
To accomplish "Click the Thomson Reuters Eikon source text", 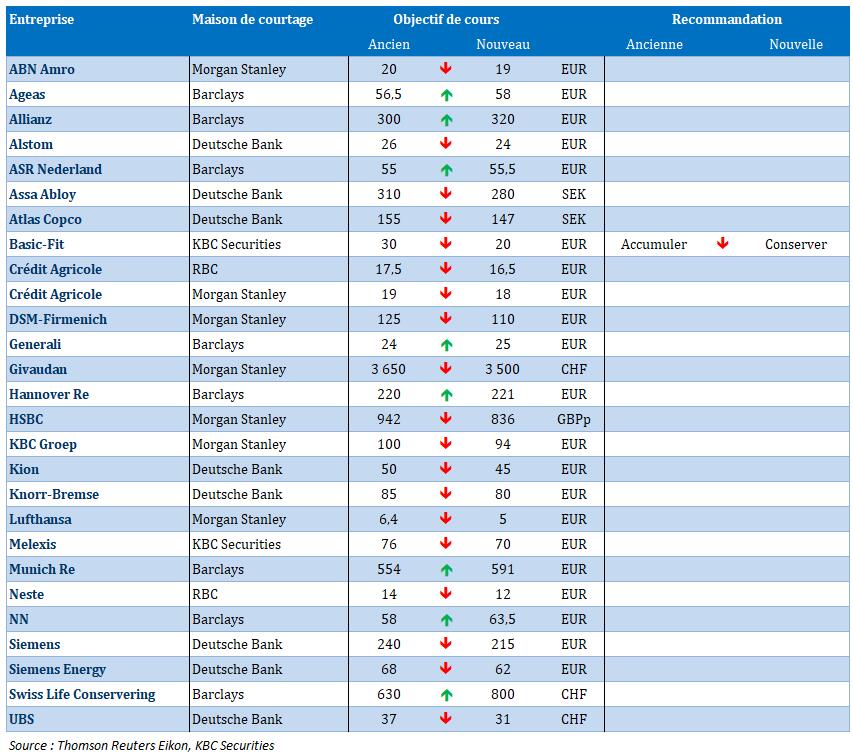I will pos(123,745).
